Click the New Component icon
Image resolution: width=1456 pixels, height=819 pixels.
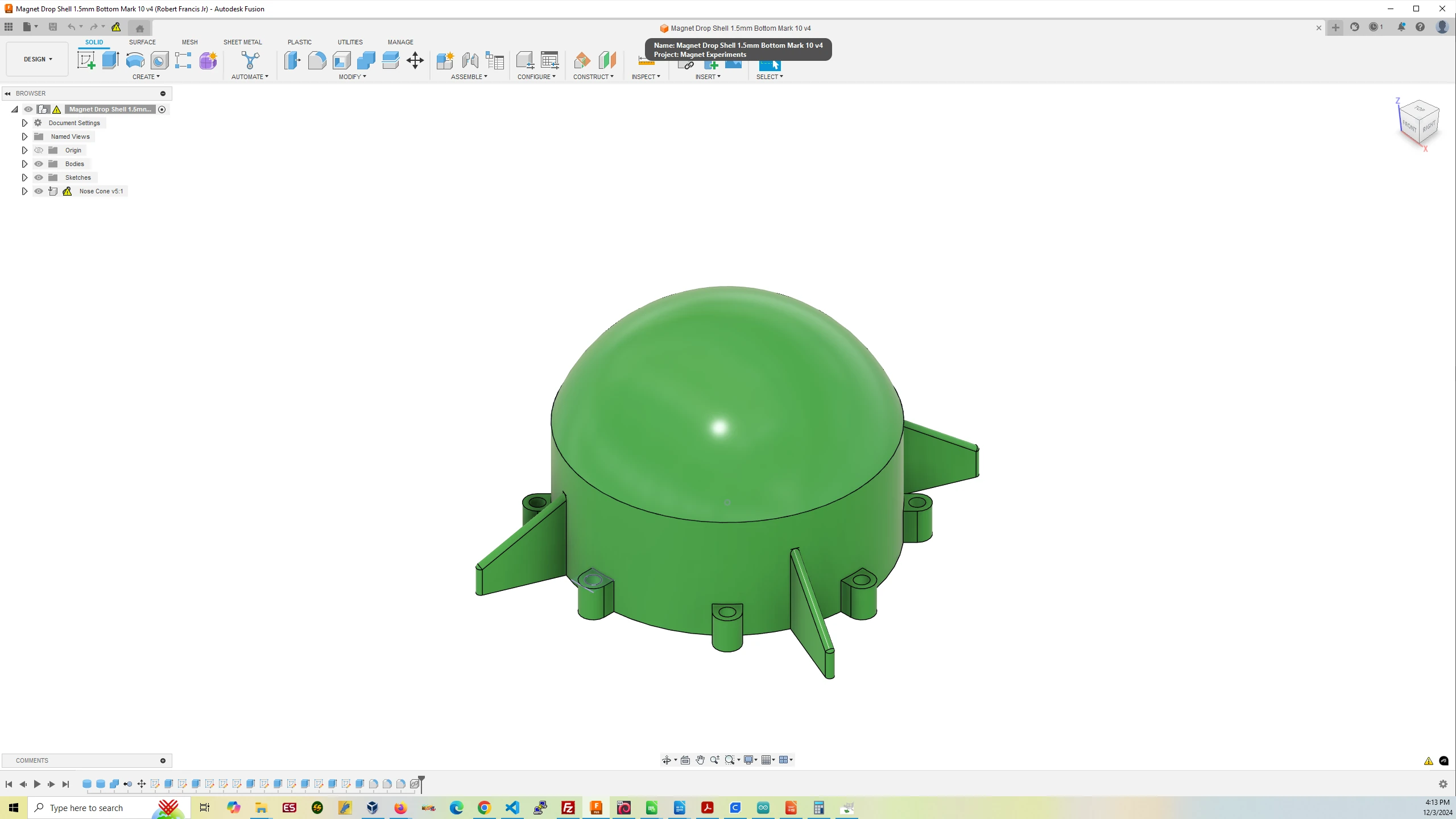coord(445,60)
